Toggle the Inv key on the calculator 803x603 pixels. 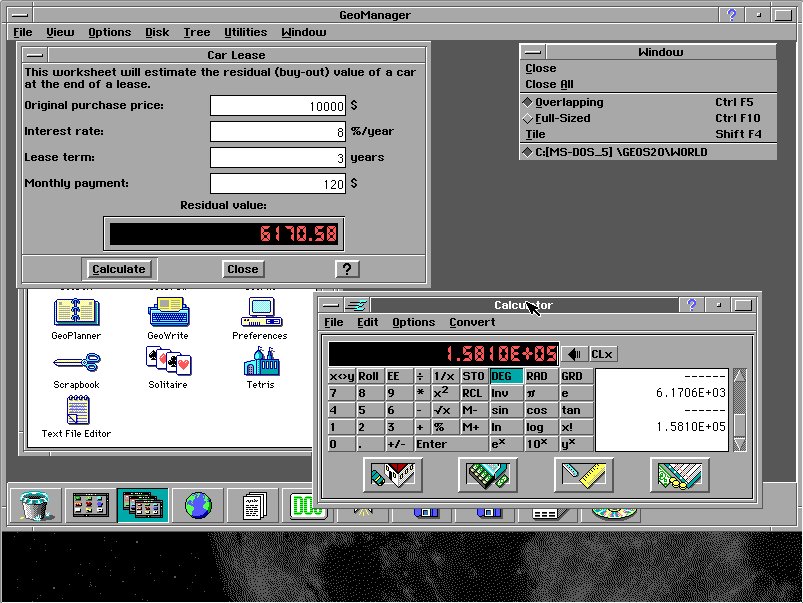point(506,393)
